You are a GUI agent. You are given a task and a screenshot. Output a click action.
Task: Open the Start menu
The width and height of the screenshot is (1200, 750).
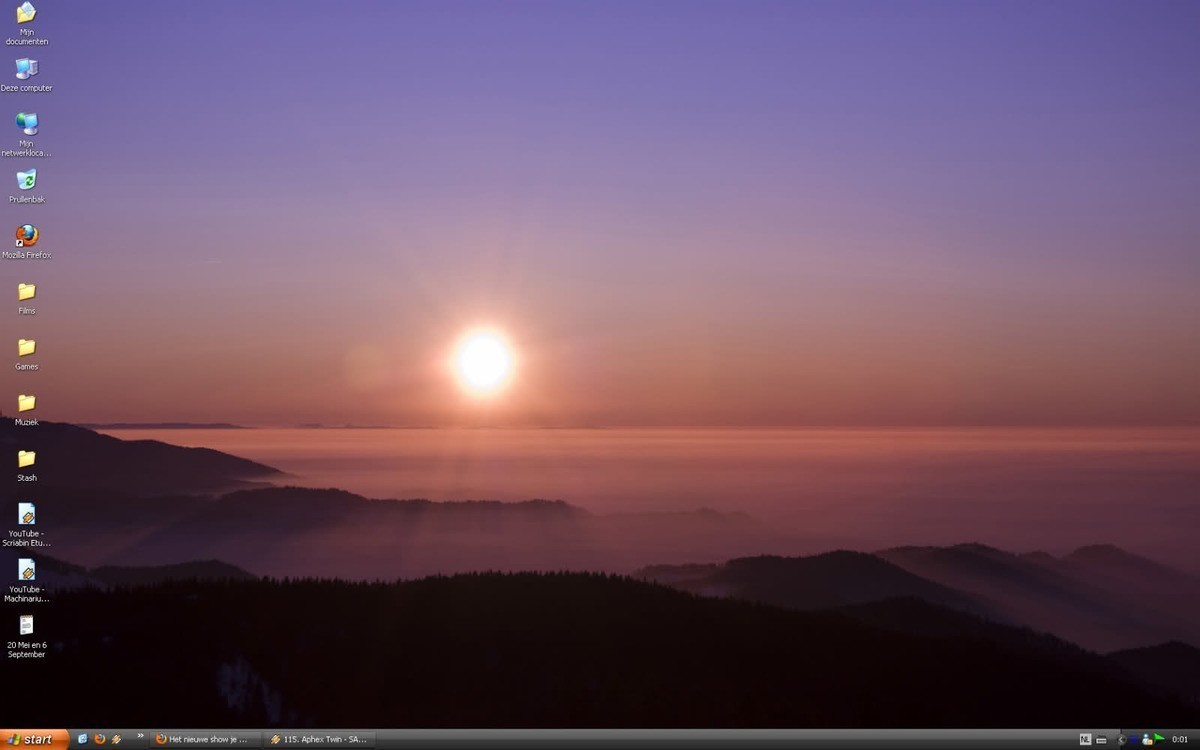click(34, 739)
